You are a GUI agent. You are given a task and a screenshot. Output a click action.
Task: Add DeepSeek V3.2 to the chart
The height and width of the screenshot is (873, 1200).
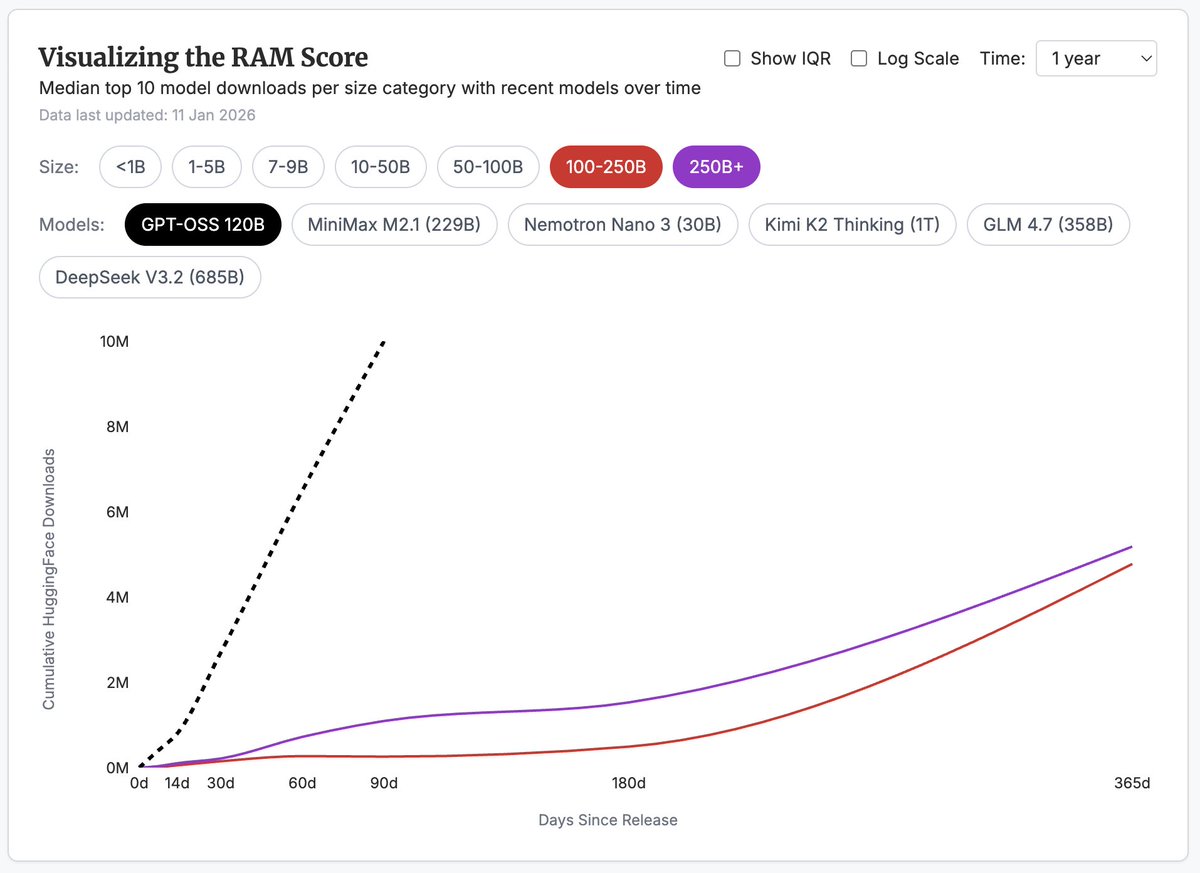coord(149,277)
